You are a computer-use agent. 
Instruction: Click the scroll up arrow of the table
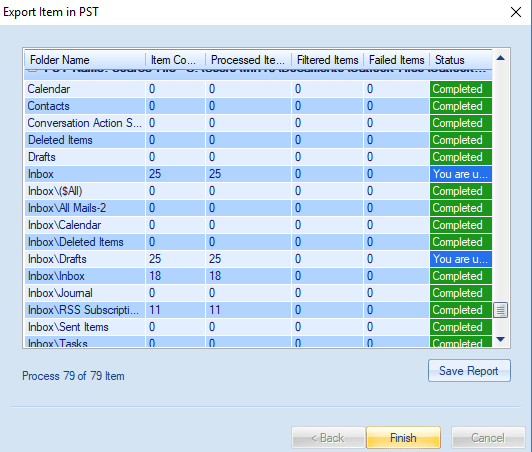tap(500, 58)
